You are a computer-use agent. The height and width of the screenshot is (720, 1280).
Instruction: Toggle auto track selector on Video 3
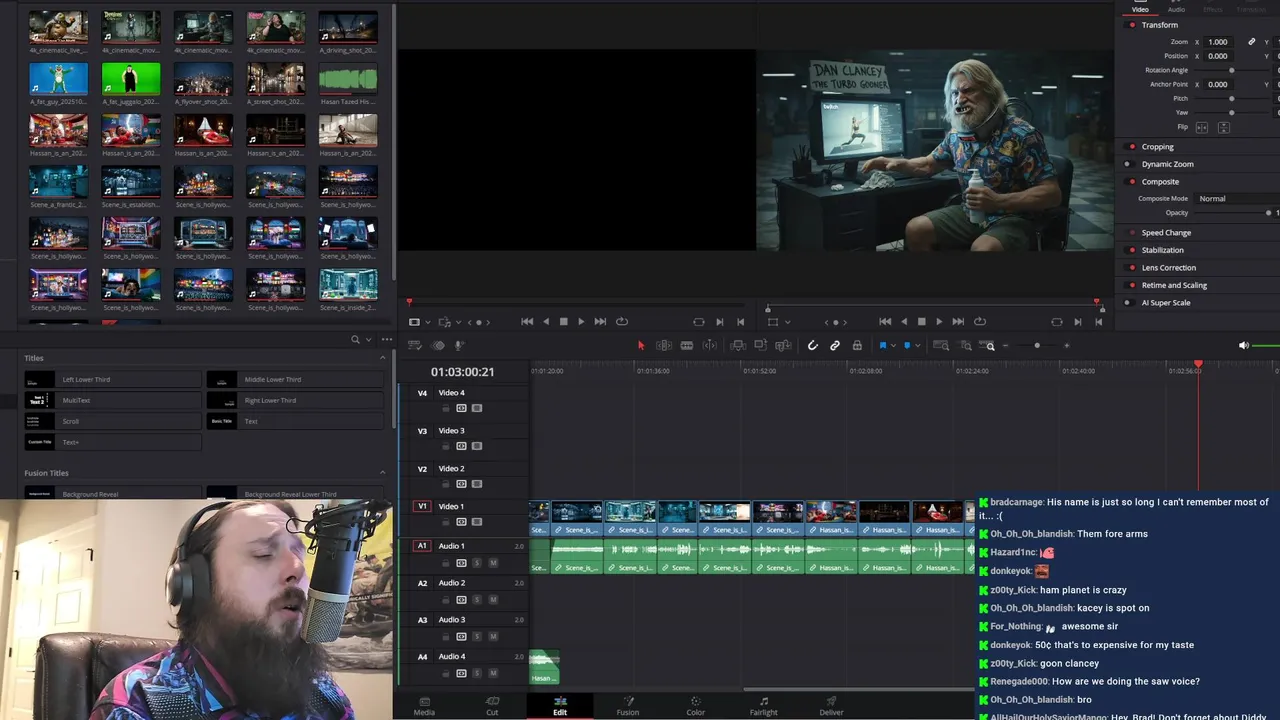pos(461,446)
